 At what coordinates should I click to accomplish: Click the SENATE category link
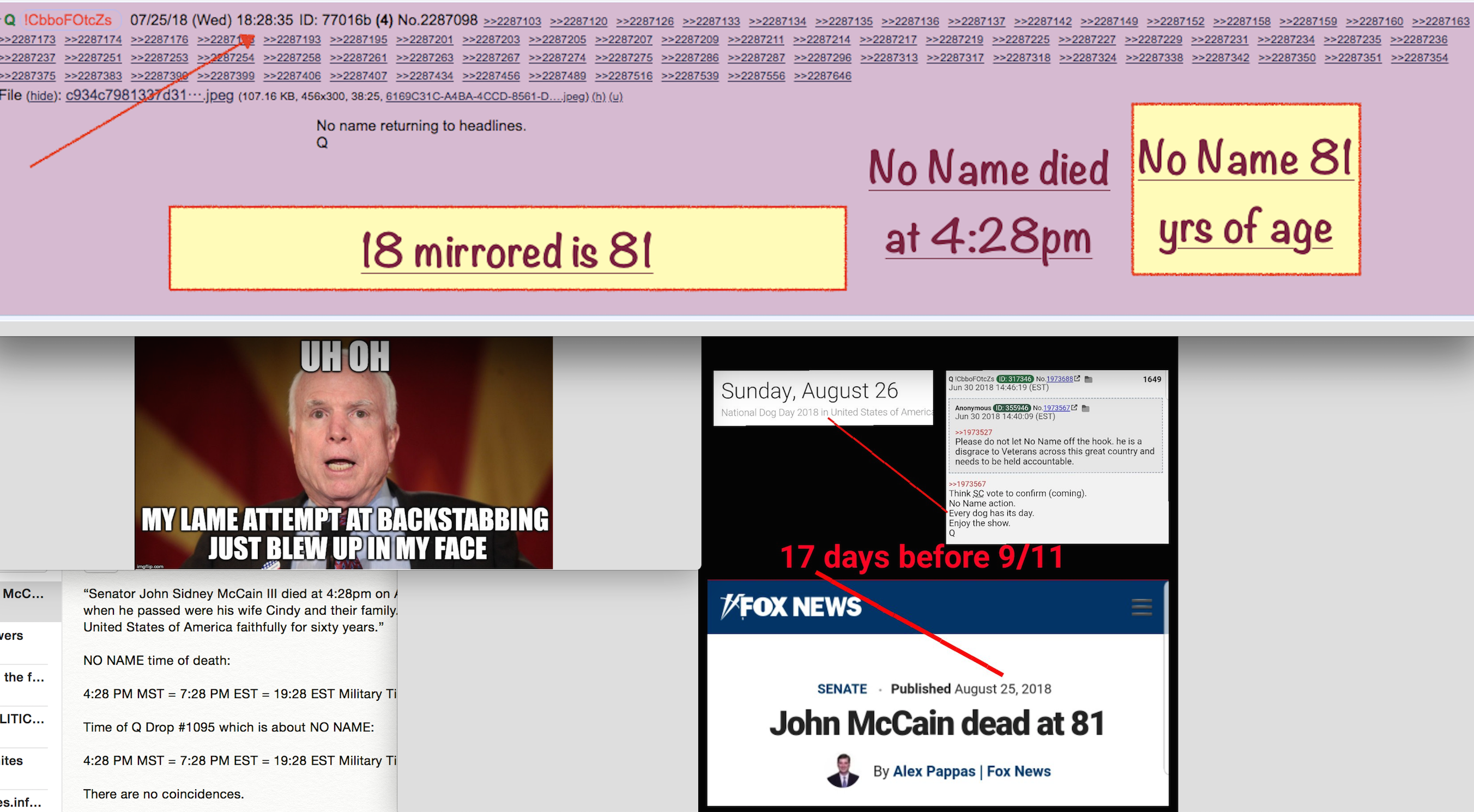(842, 688)
